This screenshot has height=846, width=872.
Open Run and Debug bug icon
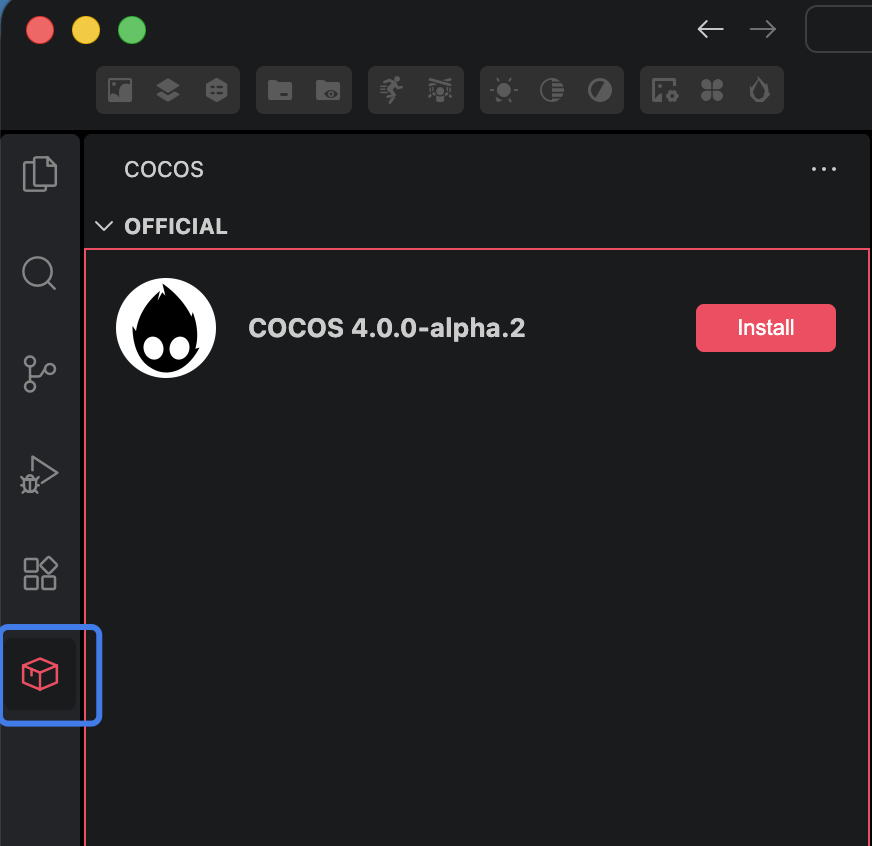click(39, 474)
